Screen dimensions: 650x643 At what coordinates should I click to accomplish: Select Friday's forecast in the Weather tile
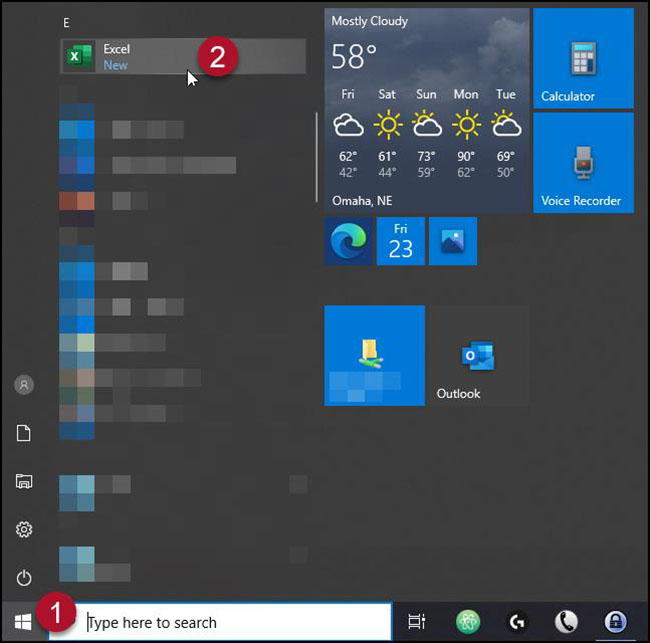point(348,133)
